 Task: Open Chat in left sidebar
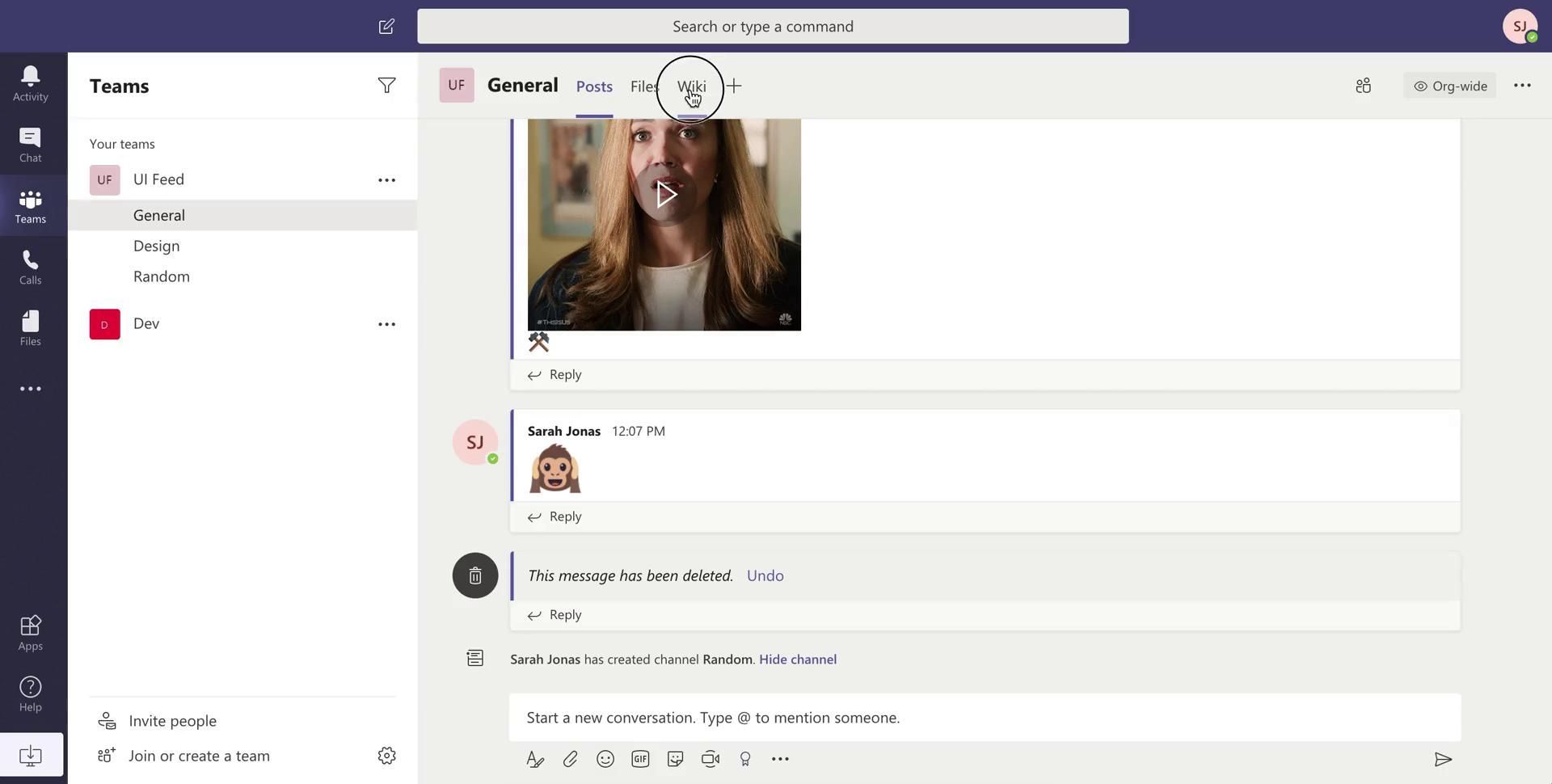[30, 145]
